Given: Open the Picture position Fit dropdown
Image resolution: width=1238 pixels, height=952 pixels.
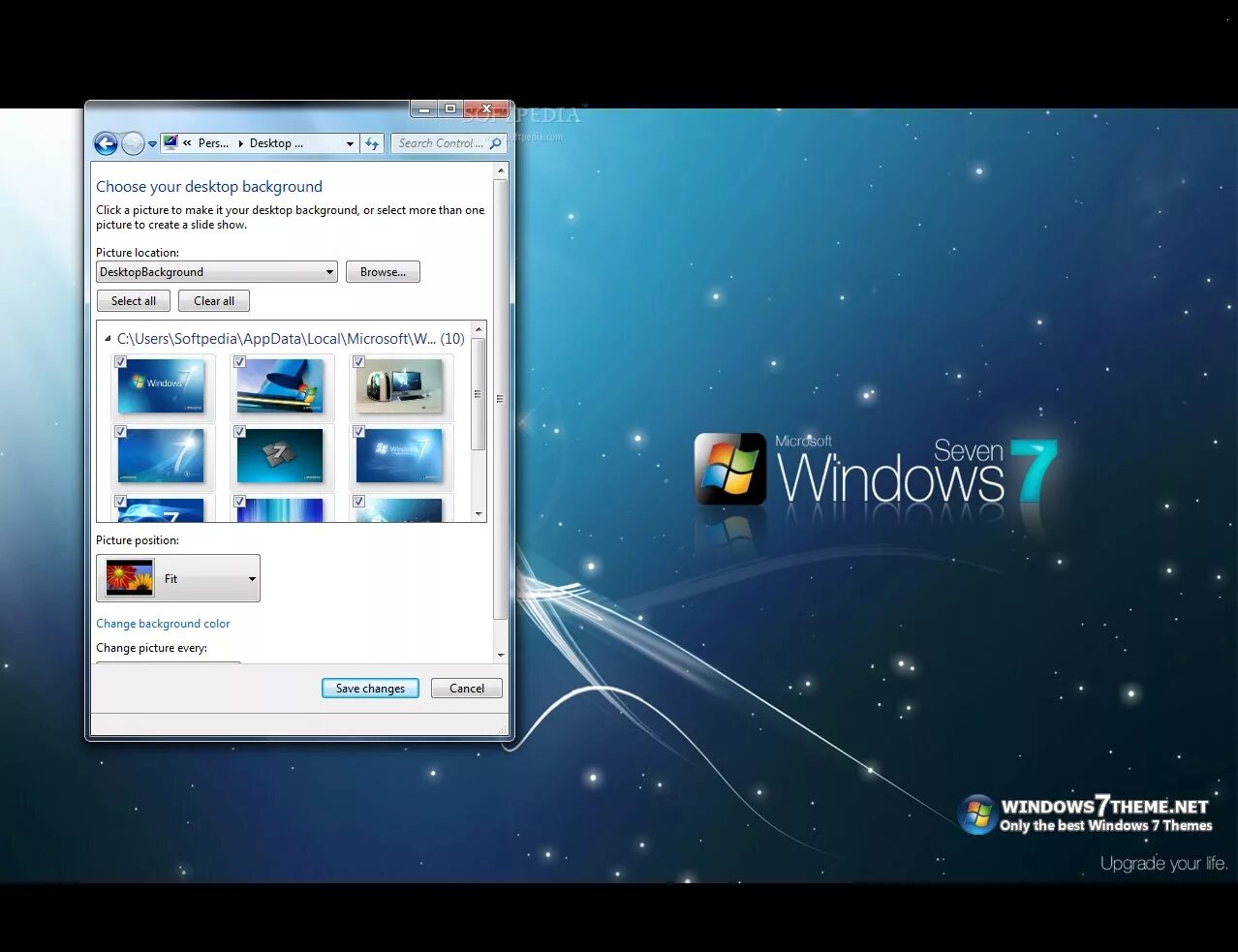Looking at the screenshot, I should coord(178,578).
